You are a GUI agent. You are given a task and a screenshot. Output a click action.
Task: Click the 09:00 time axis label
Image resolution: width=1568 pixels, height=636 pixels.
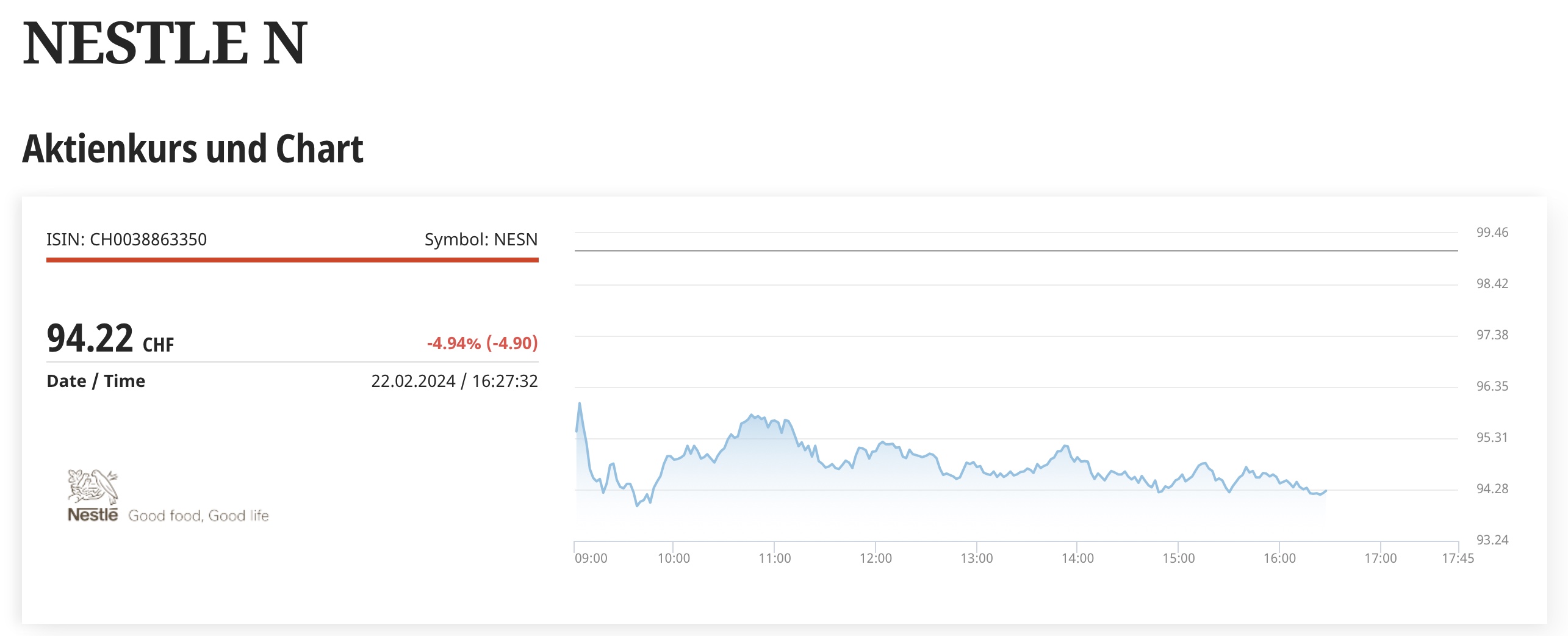point(591,558)
